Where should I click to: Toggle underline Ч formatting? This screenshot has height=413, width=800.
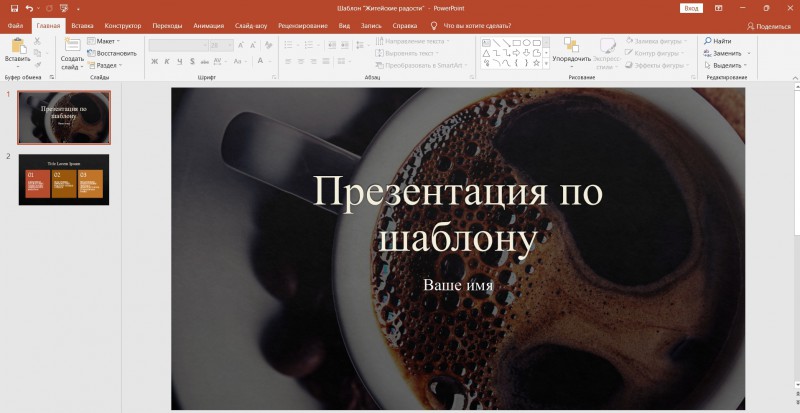(180, 61)
